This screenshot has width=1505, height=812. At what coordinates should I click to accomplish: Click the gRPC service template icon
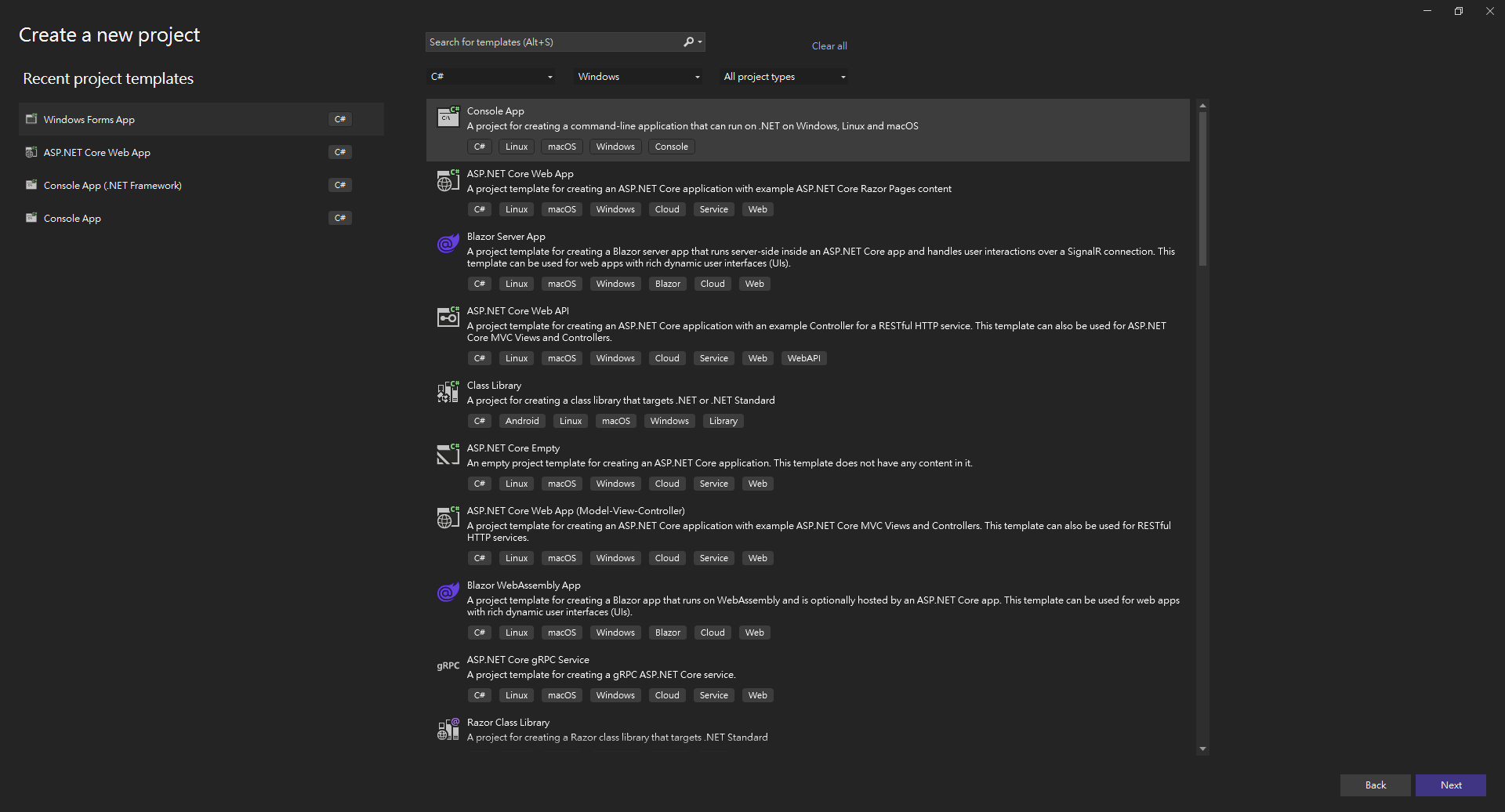pyautogui.click(x=448, y=665)
